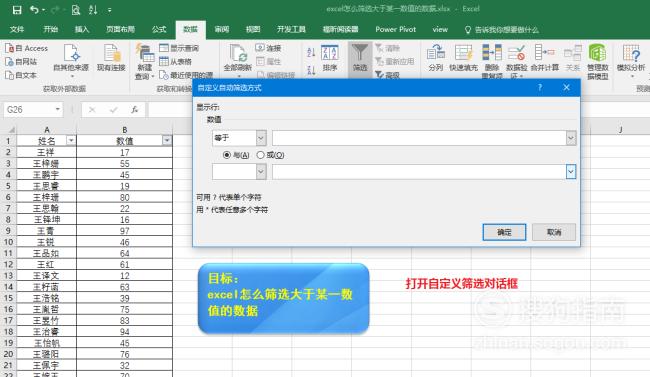Open the first condition dropdown showing 等于
Image resolution: width=650 pixels, height=377 pixels.
(x=261, y=138)
